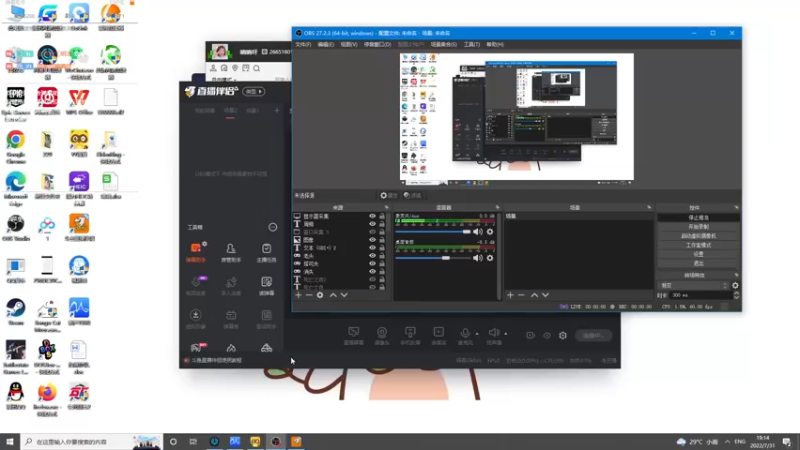800x450 pixels.
Task: Adjust Mic/Aux volume slider in mixer
Action: [433, 232]
